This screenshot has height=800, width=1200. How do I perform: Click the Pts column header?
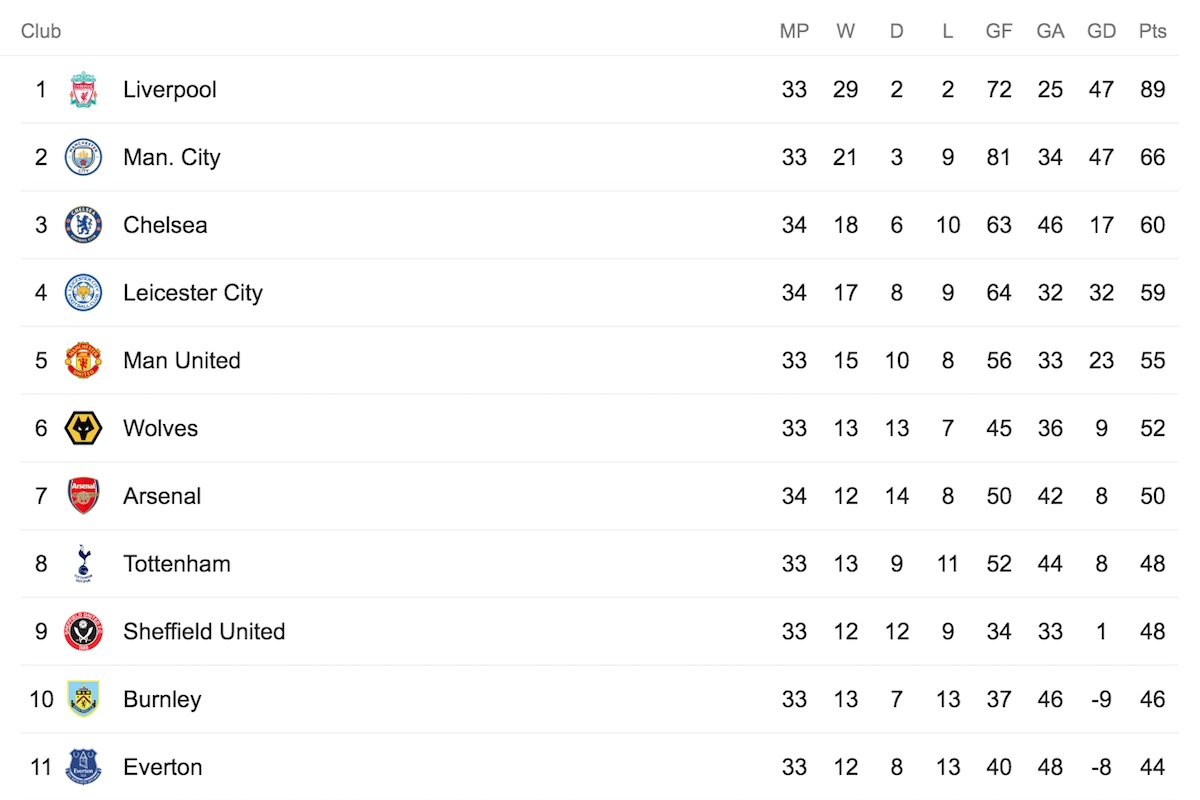[x=1152, y=31]
